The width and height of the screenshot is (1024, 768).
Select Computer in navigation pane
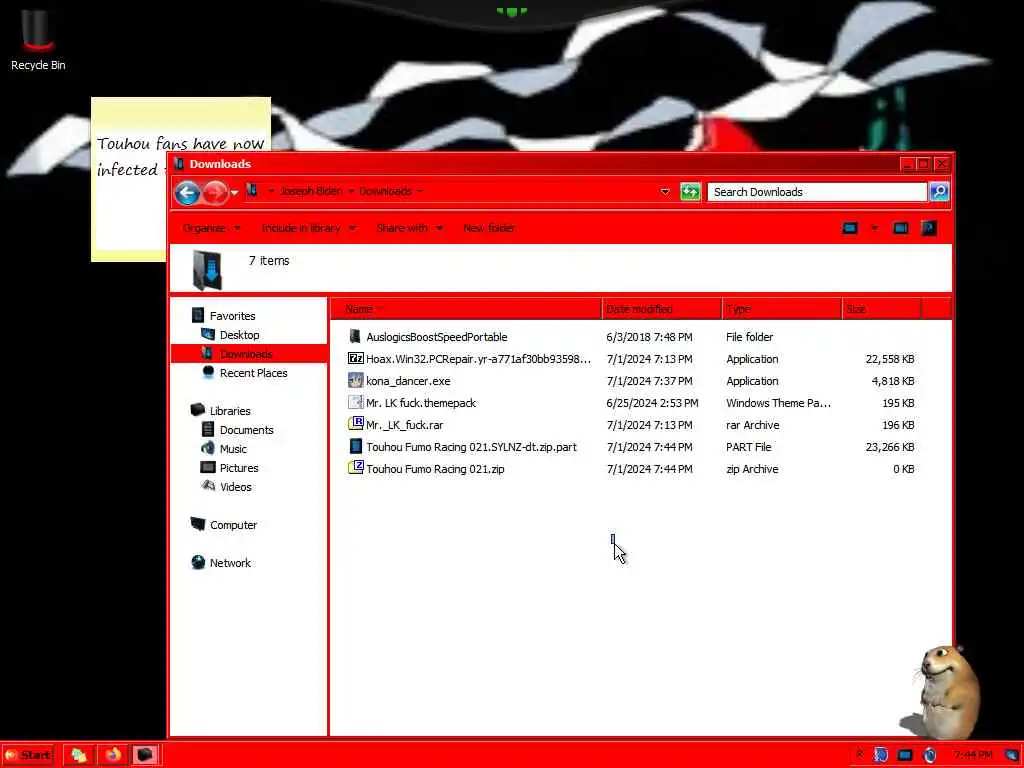[x=232, y=524]
